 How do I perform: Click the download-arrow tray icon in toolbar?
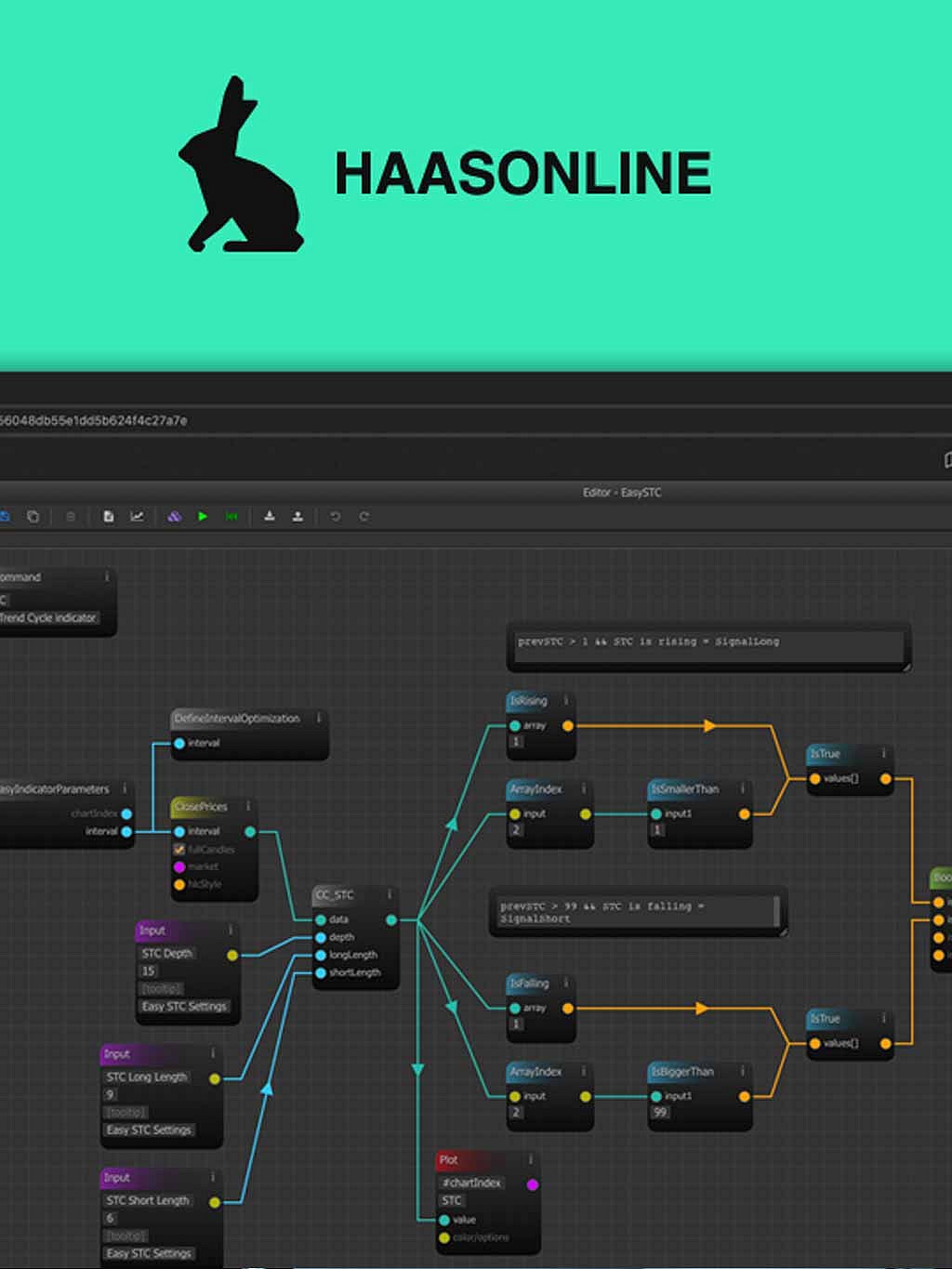coord(269,516)
